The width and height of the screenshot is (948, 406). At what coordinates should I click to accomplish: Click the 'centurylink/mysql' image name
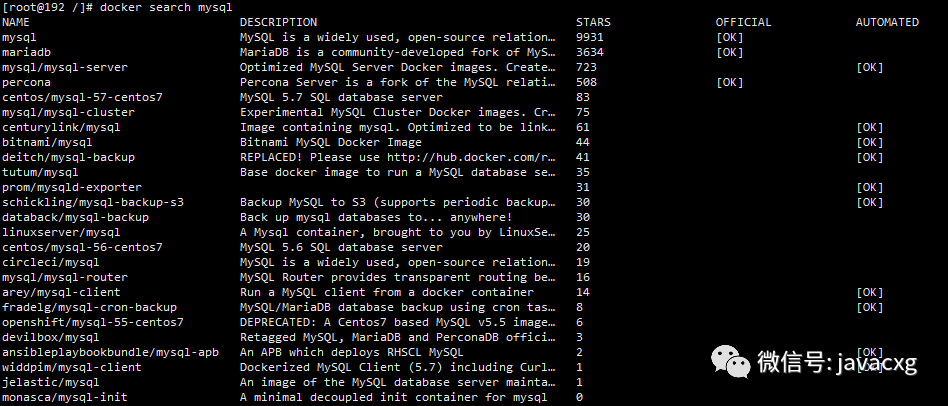tap(61, 127)
